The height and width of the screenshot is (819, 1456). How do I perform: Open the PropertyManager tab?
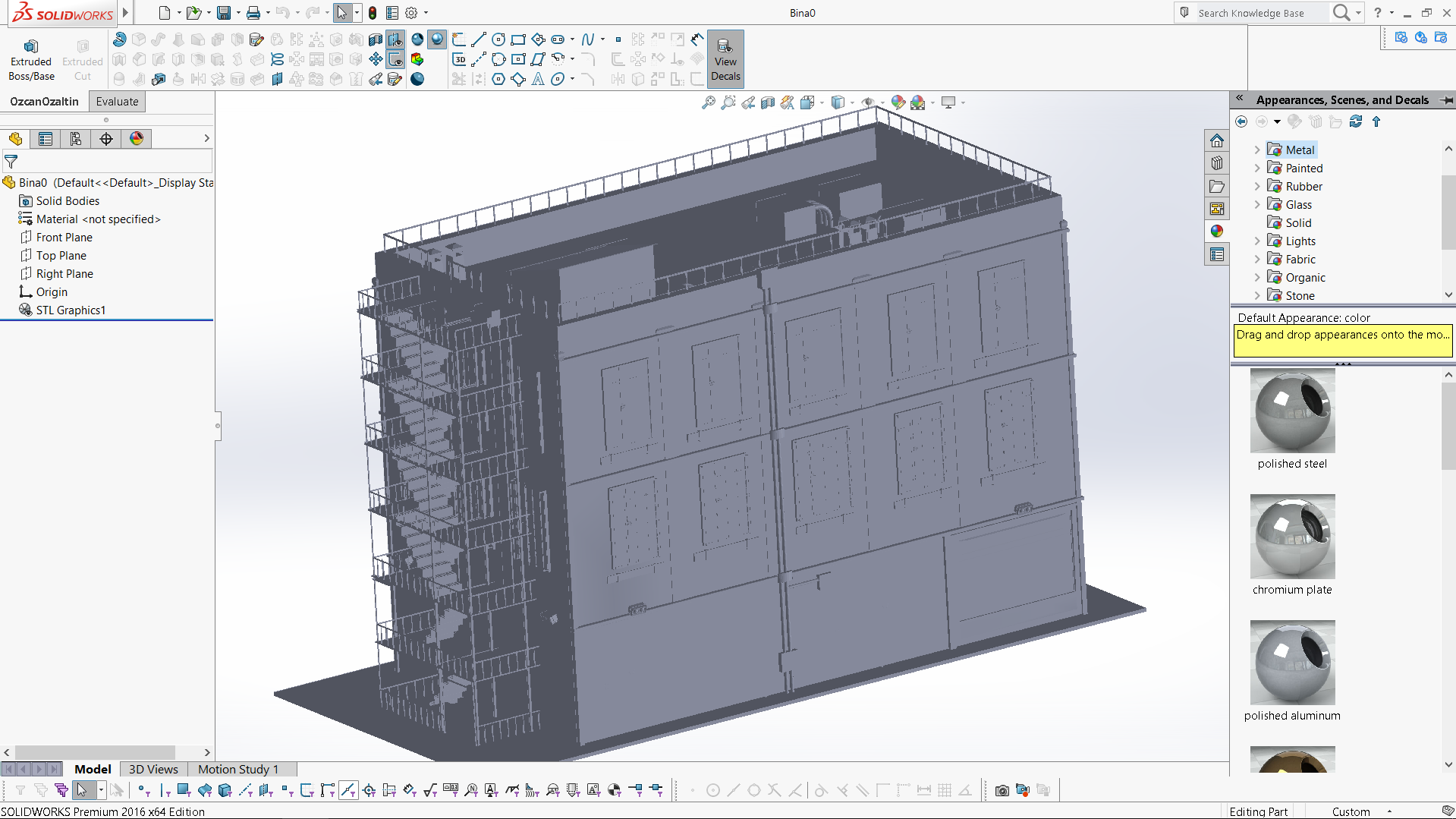pyautogui.click(x=46, y=139)
